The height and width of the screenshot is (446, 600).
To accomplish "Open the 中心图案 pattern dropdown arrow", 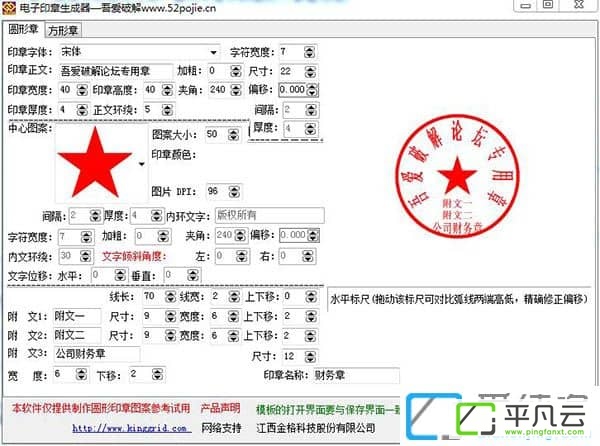I will 142,164.
